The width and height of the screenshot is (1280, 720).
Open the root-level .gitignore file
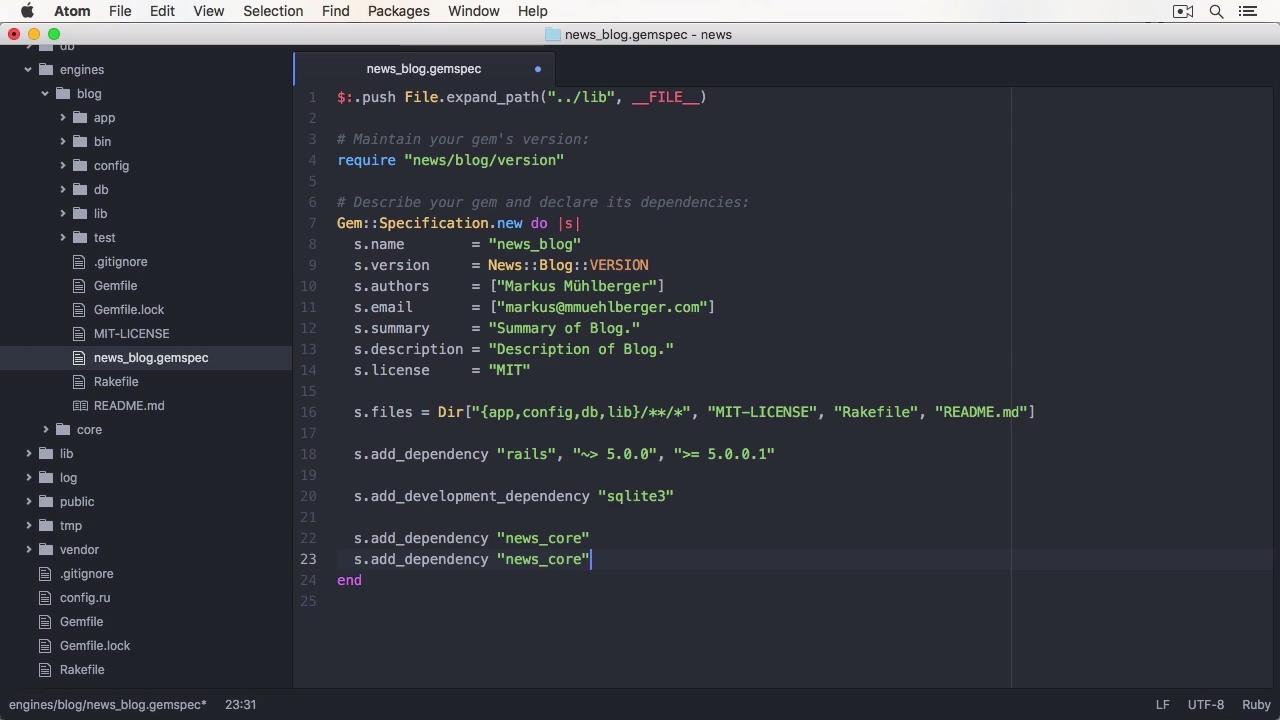tap(86, 573)
